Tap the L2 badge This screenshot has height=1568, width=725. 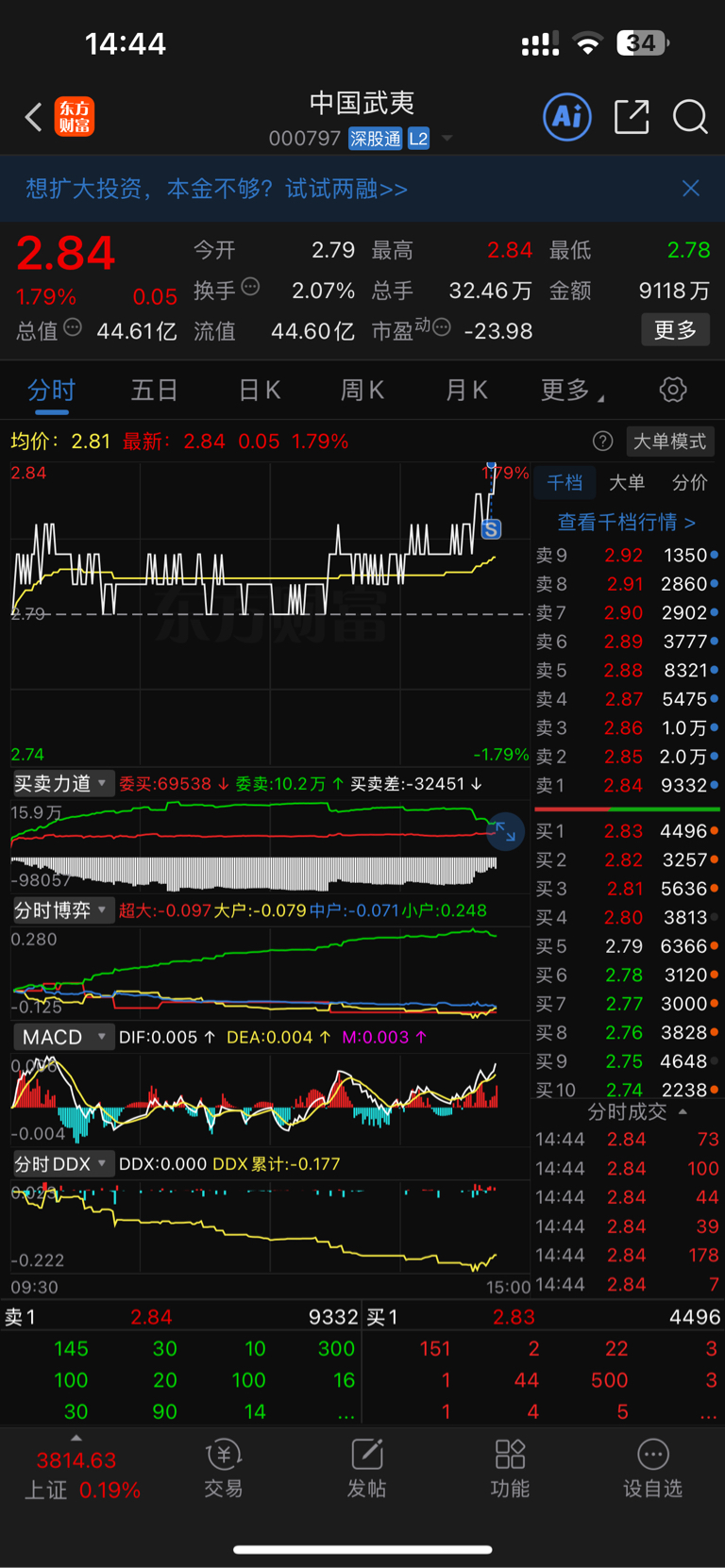[418, 139]
